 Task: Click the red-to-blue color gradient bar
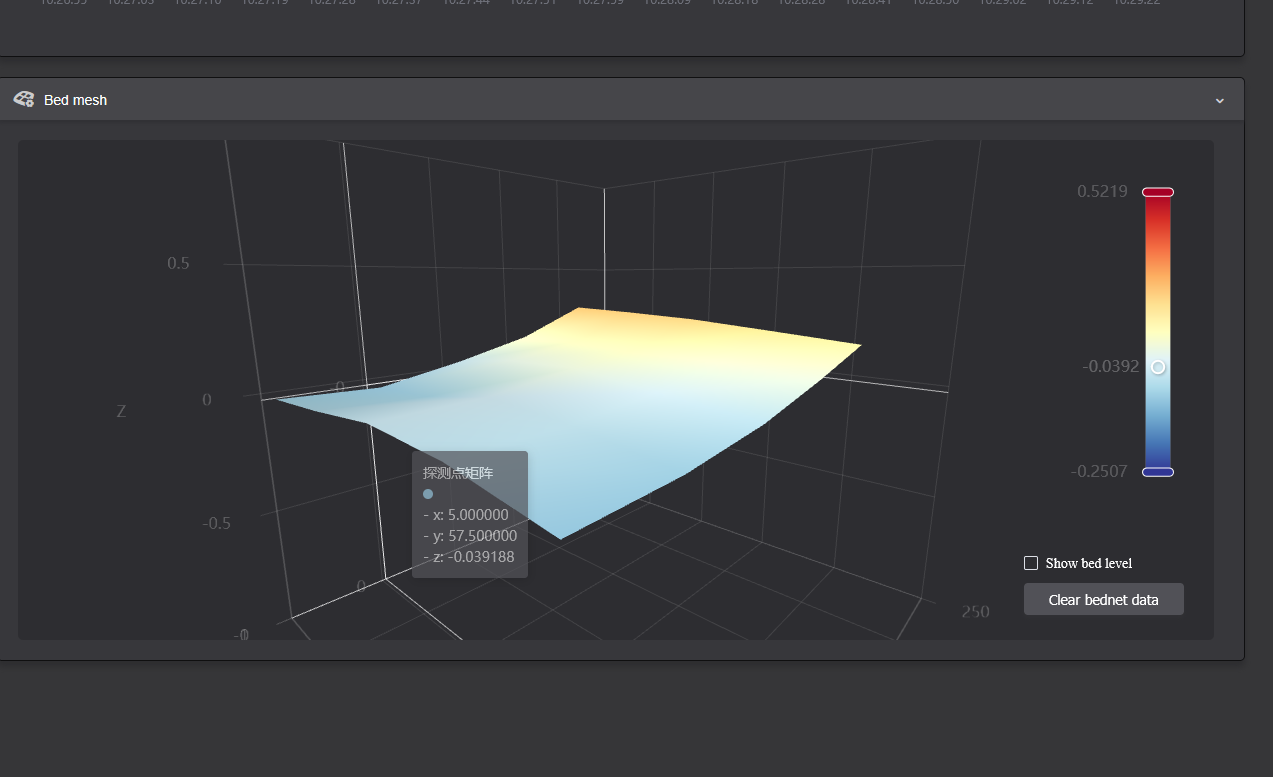pos(1158,332)
